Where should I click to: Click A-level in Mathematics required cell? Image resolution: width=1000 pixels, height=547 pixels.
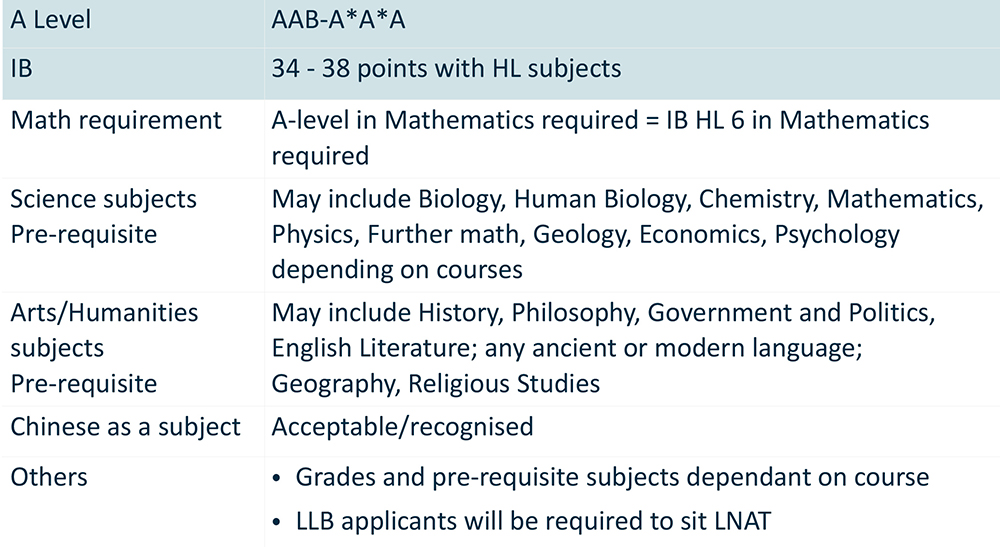600,138
